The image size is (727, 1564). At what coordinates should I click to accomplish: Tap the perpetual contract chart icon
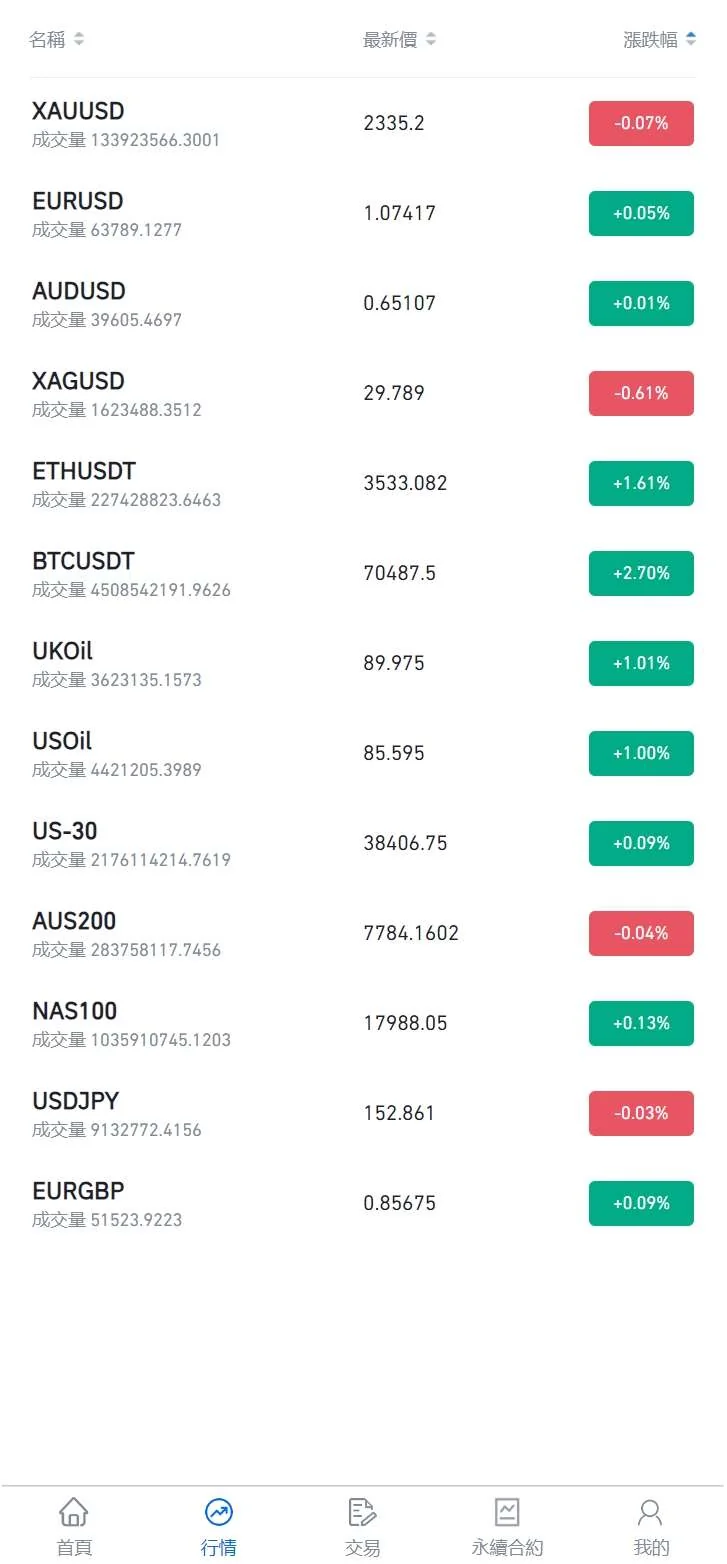point(507,1511)
